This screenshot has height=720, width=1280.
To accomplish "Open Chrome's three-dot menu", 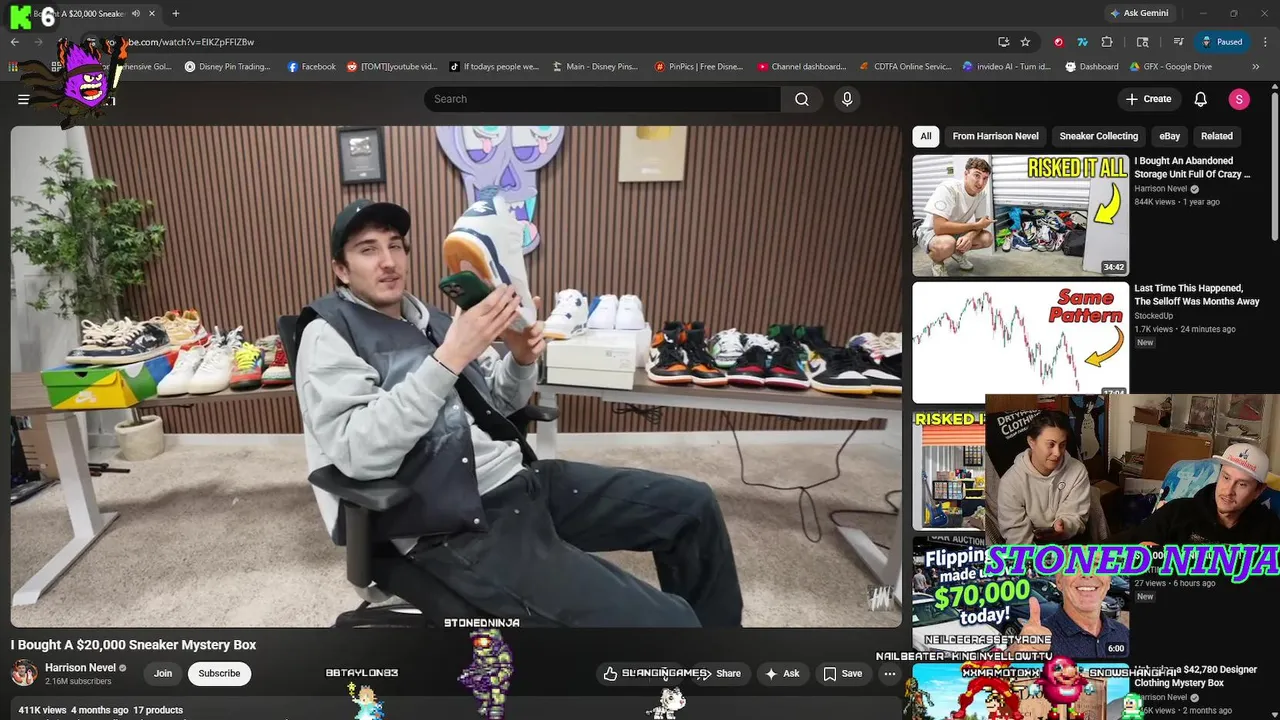I will (x=1266, y=42).
